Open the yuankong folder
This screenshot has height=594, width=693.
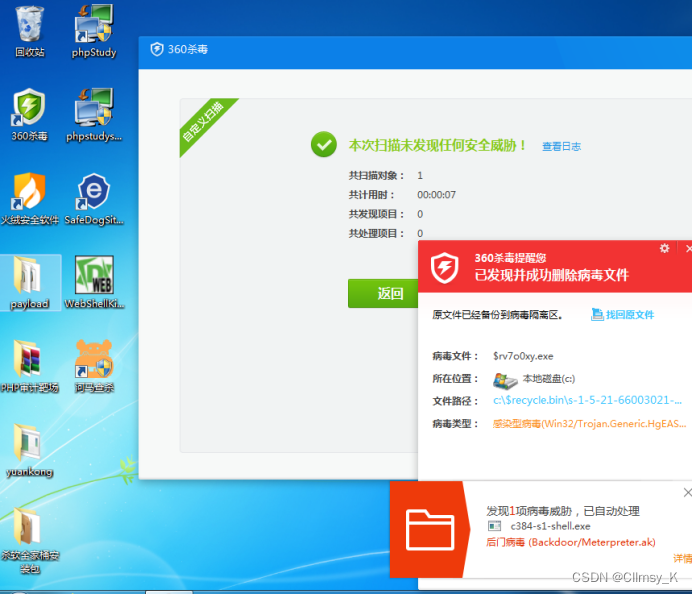pos(29,451)
